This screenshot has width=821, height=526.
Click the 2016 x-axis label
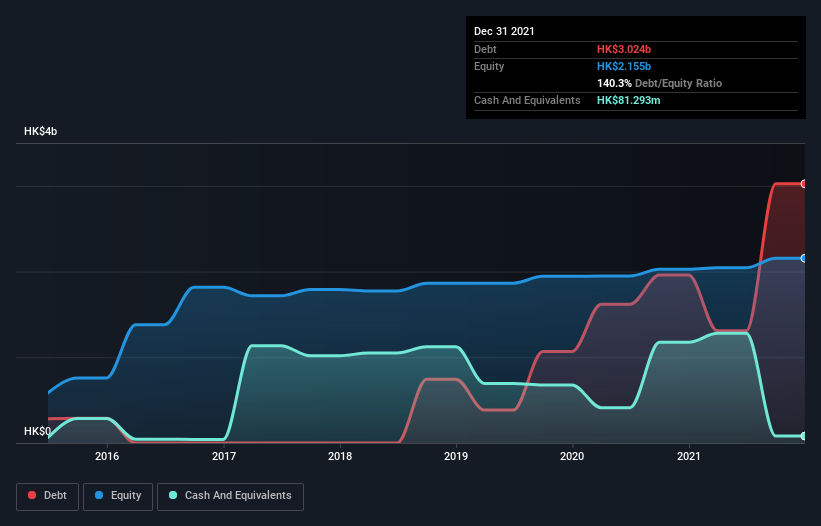point(107,456)
